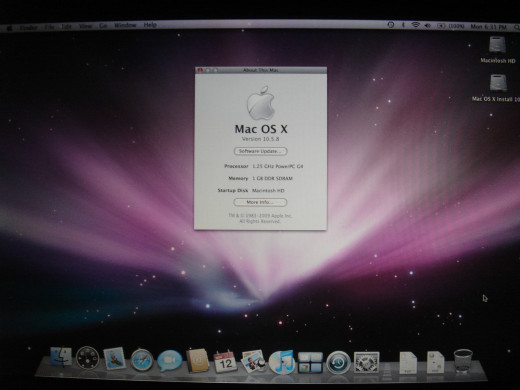
Task: Click the processor value 1.25 GHz PowerPC G4
Action: pos(278,166)
